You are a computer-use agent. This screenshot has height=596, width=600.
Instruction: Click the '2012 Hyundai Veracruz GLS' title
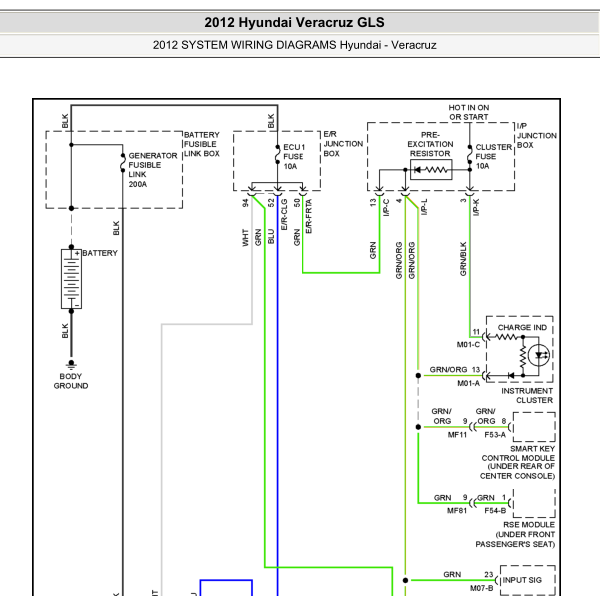(294, 22)
